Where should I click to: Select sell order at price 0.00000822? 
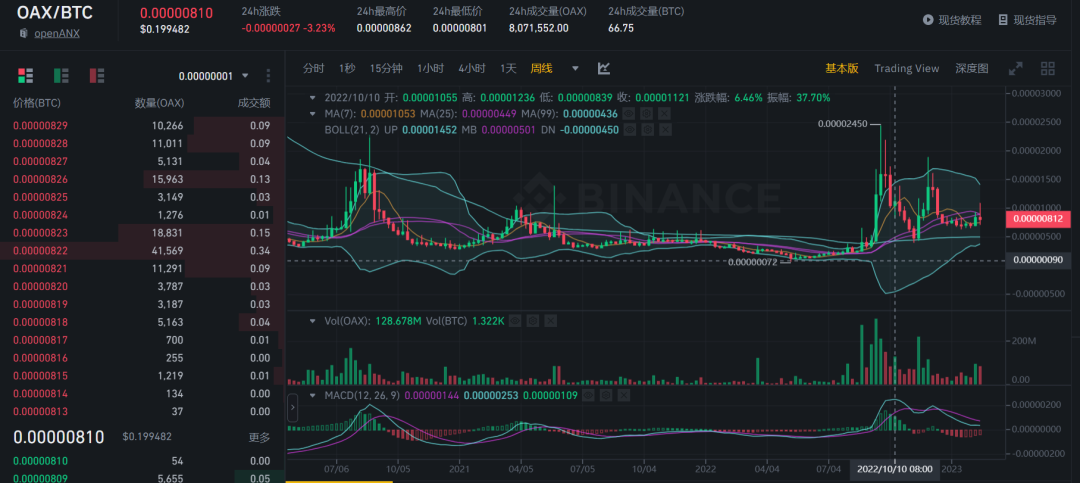142,251
